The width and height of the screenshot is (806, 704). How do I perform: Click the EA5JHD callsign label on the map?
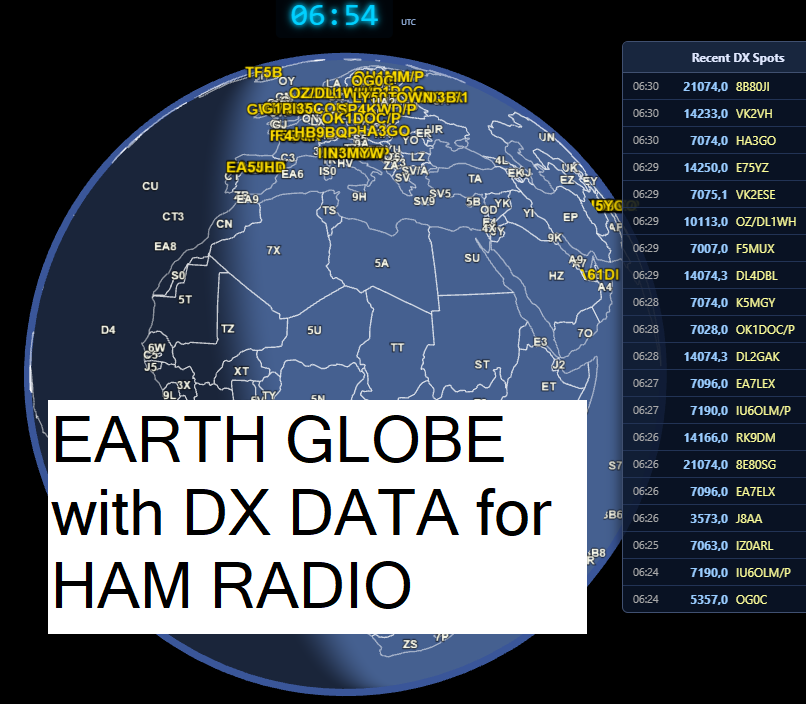pyautogui.click(x=254, y=167)
